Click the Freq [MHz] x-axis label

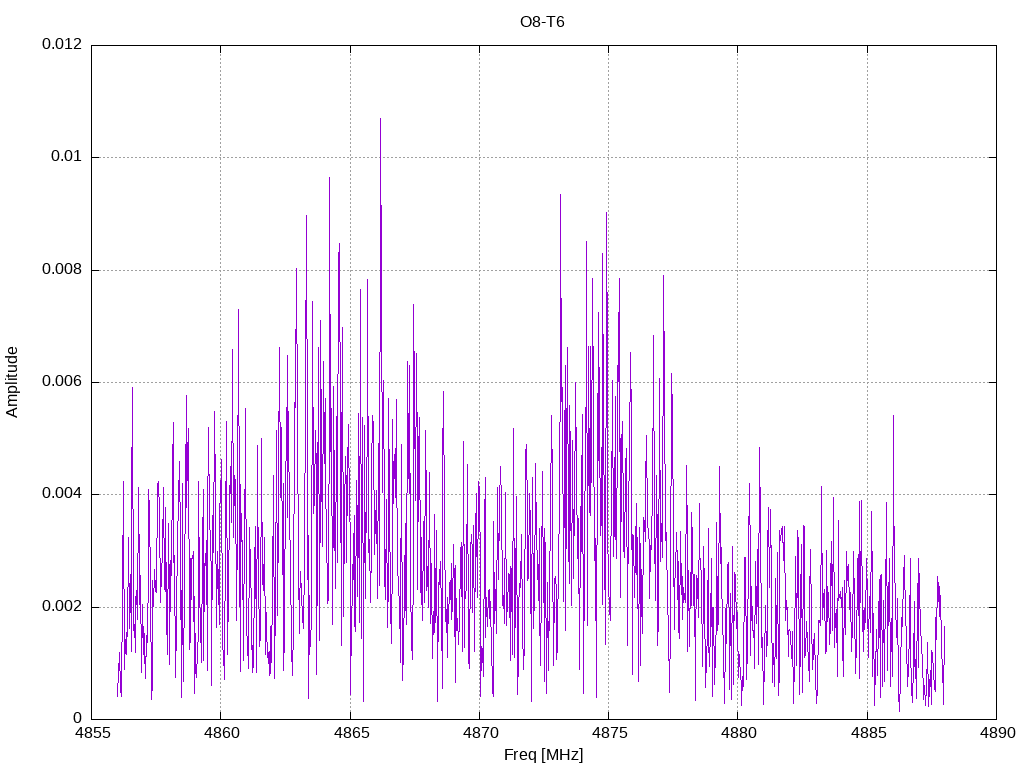pos(543,755)
